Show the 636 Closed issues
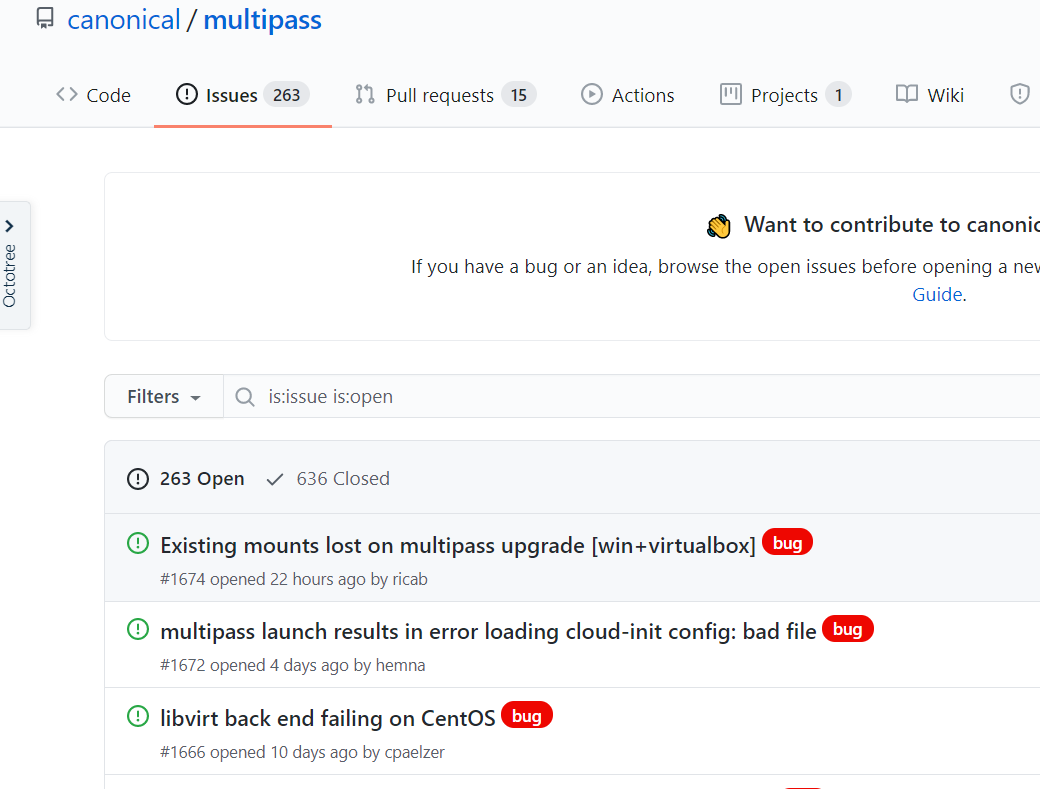The image size is (1040, 789). [328, 479]
